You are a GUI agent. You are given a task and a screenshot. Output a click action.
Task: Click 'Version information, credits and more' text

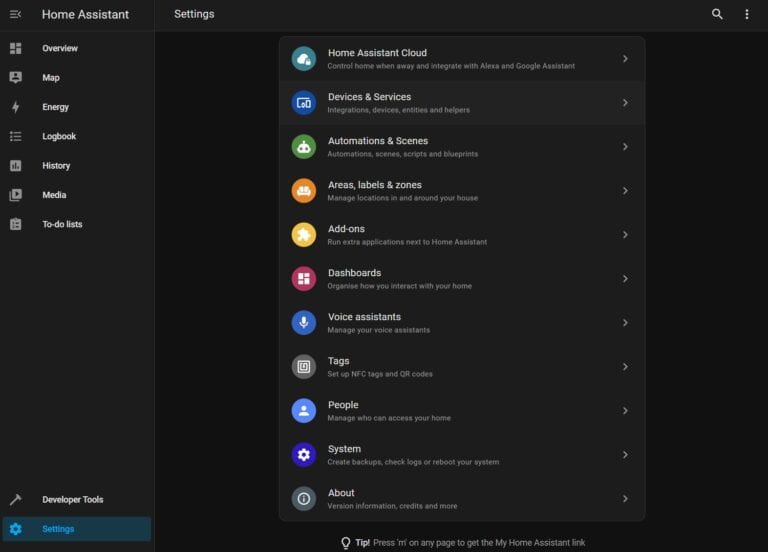click(392, 506)
